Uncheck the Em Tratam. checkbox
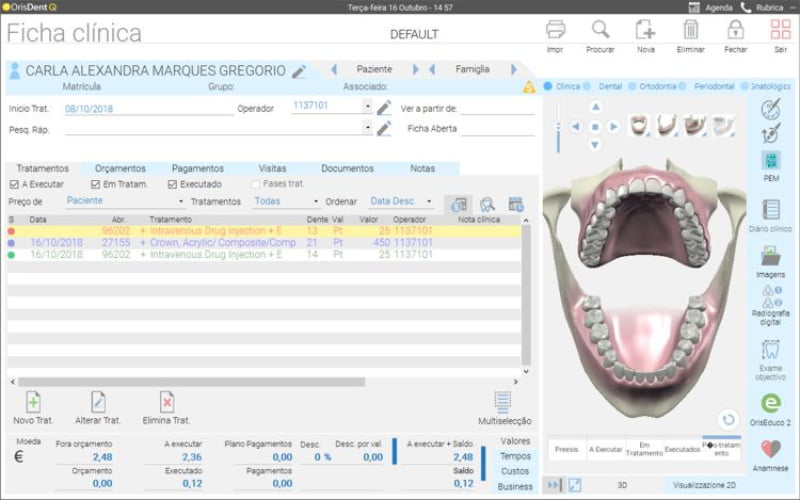This screenshot has width=800, height=500. 96,184
